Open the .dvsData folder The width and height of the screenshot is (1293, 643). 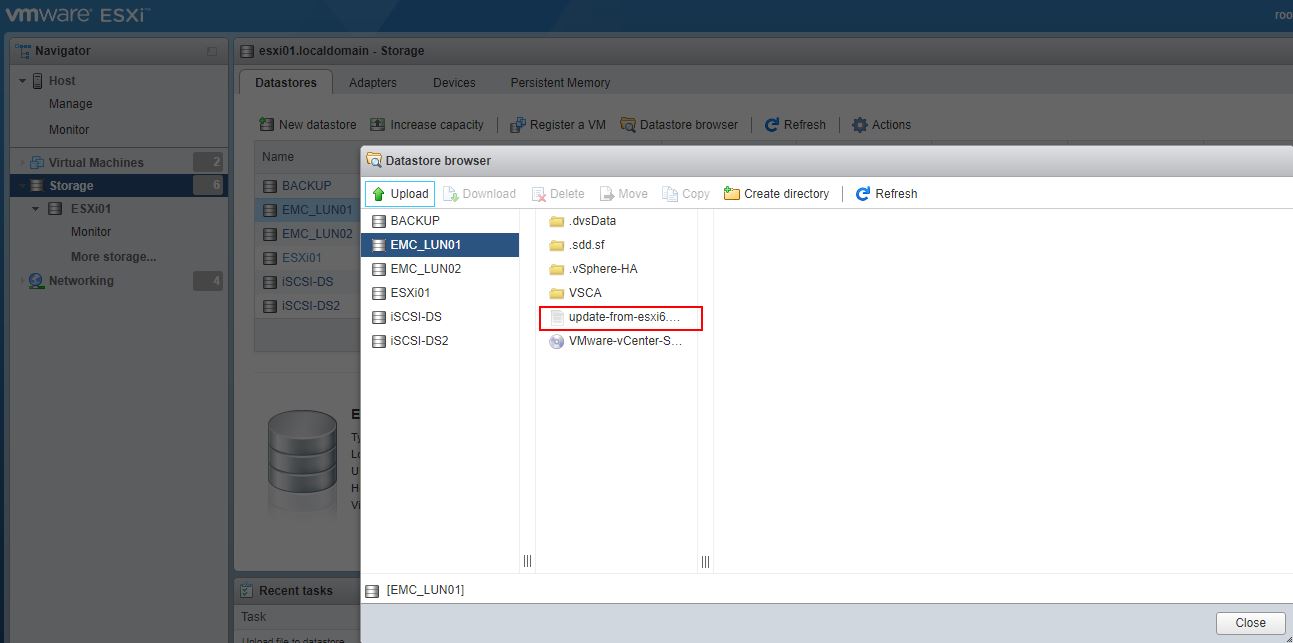coord(616,221)
